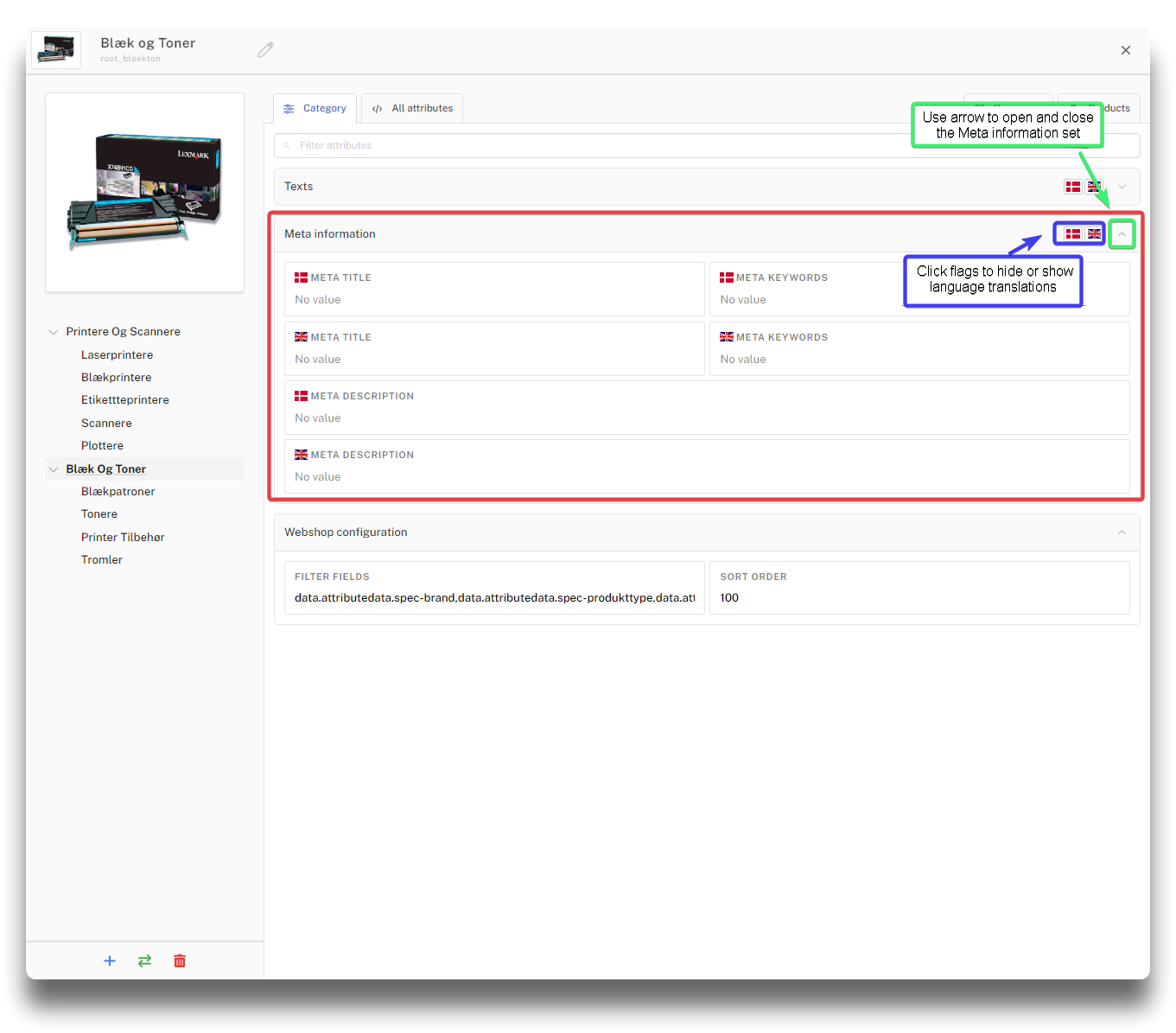Collapse the Webshop configuration section
1176x1033 pixels.
click(x=1122, y=532)
